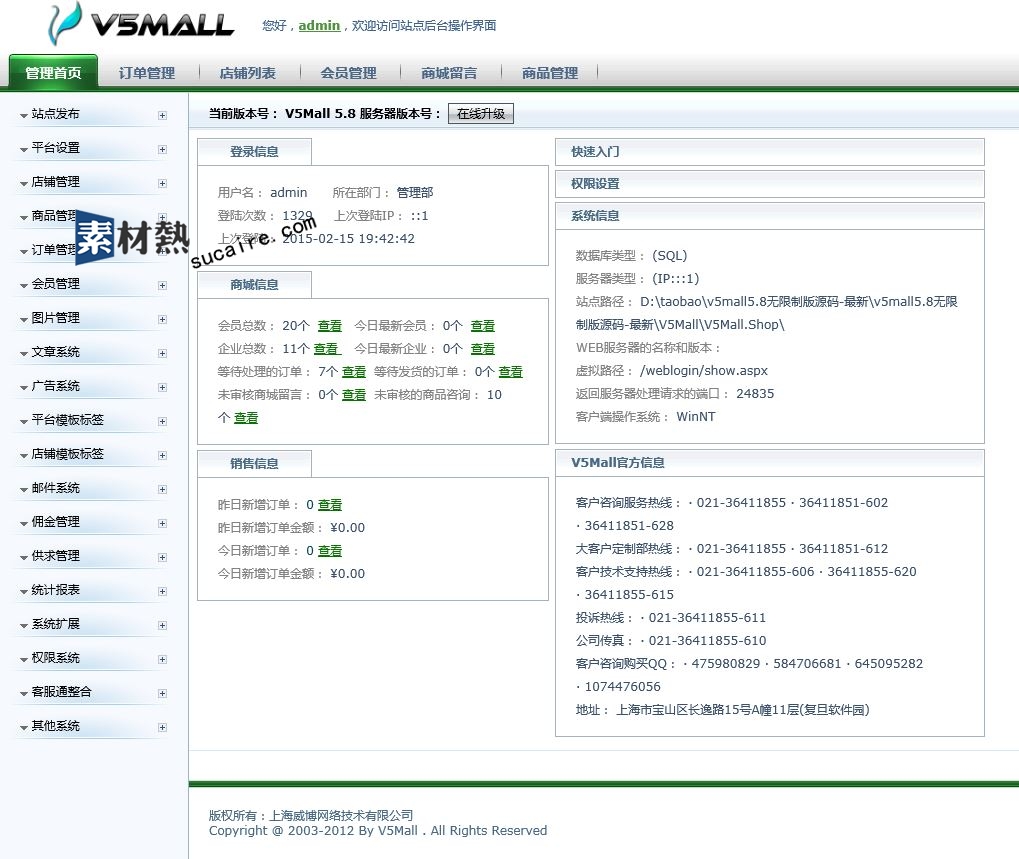Image resolution: width=1019 pixels, height=859 pixels.
Task: Click the /weblogin/show.aspx virtual path text
Action: pyautogui.click(x=704, y=371)
